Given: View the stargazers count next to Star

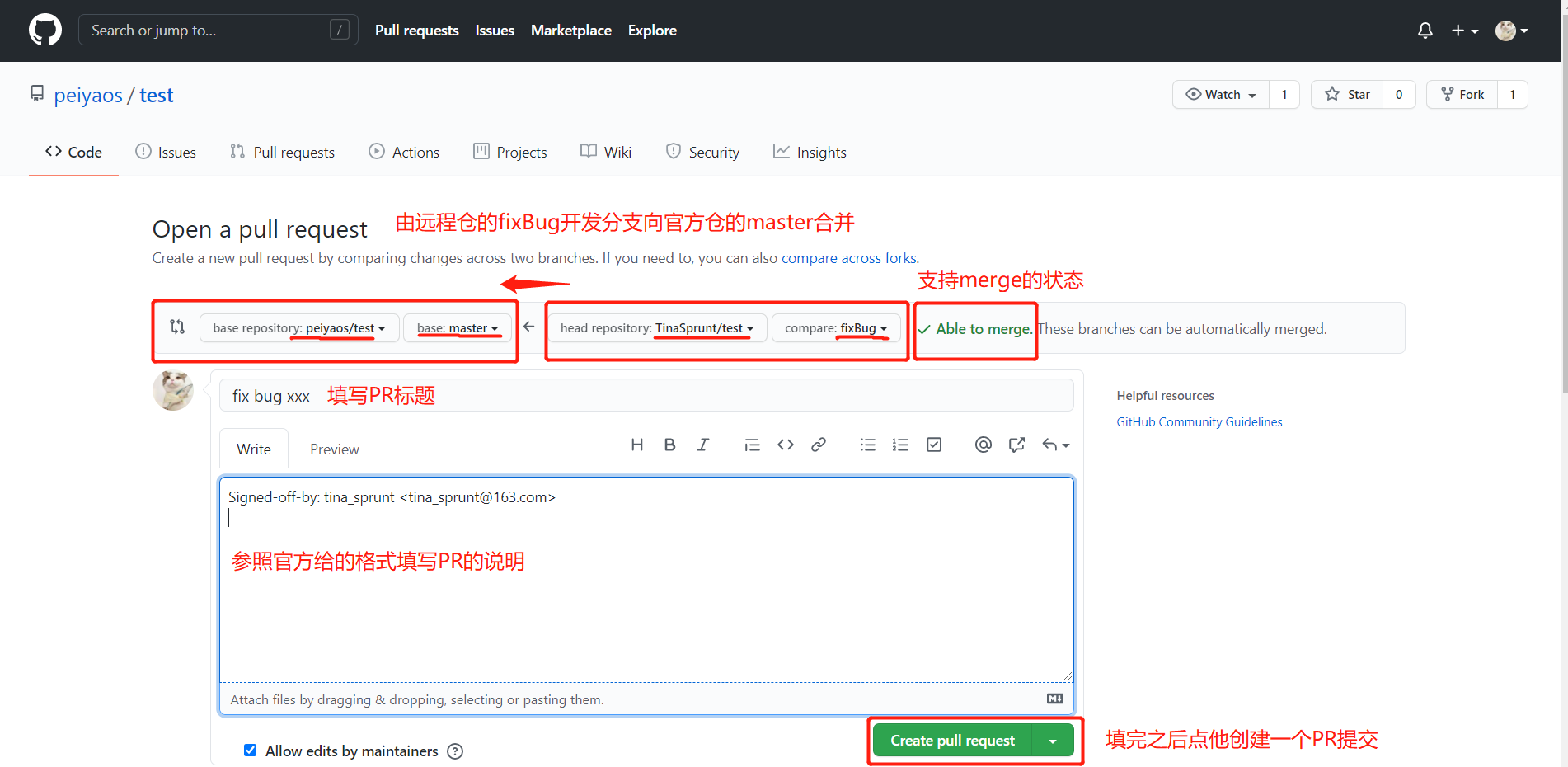Looking at the screenshot, I should [1399, 94].
